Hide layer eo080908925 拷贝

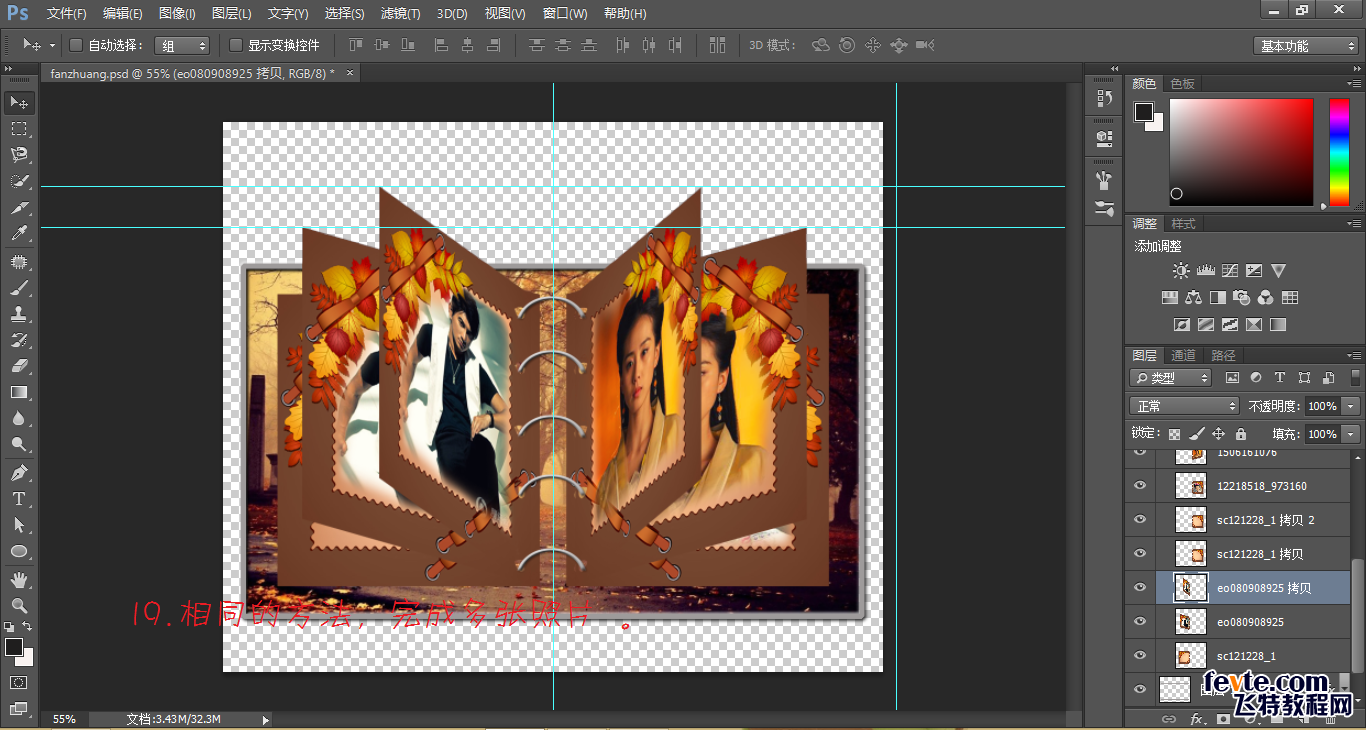pyautogui.click(x=1139, y=588)
